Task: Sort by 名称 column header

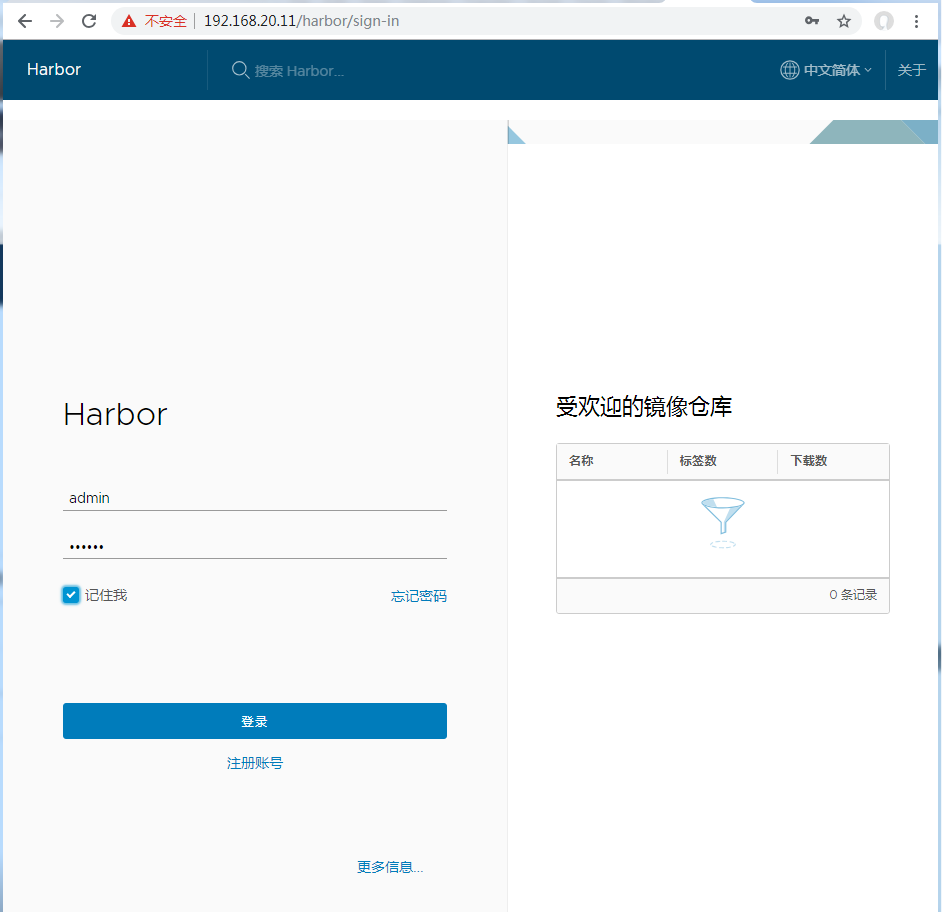Action: click(581, 461)
